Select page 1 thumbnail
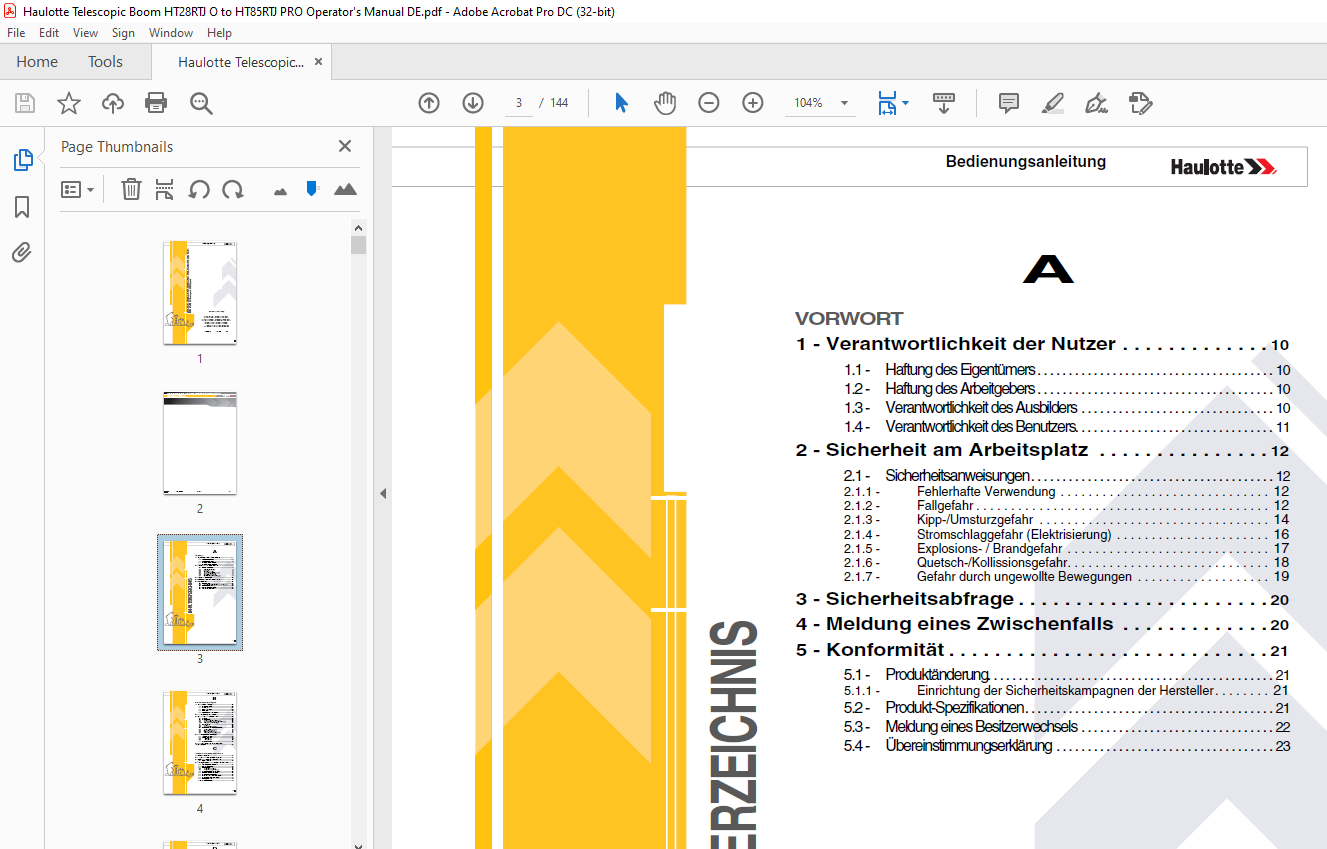Viewport: 1327px width, 849px height. click(x=200, y=293)
